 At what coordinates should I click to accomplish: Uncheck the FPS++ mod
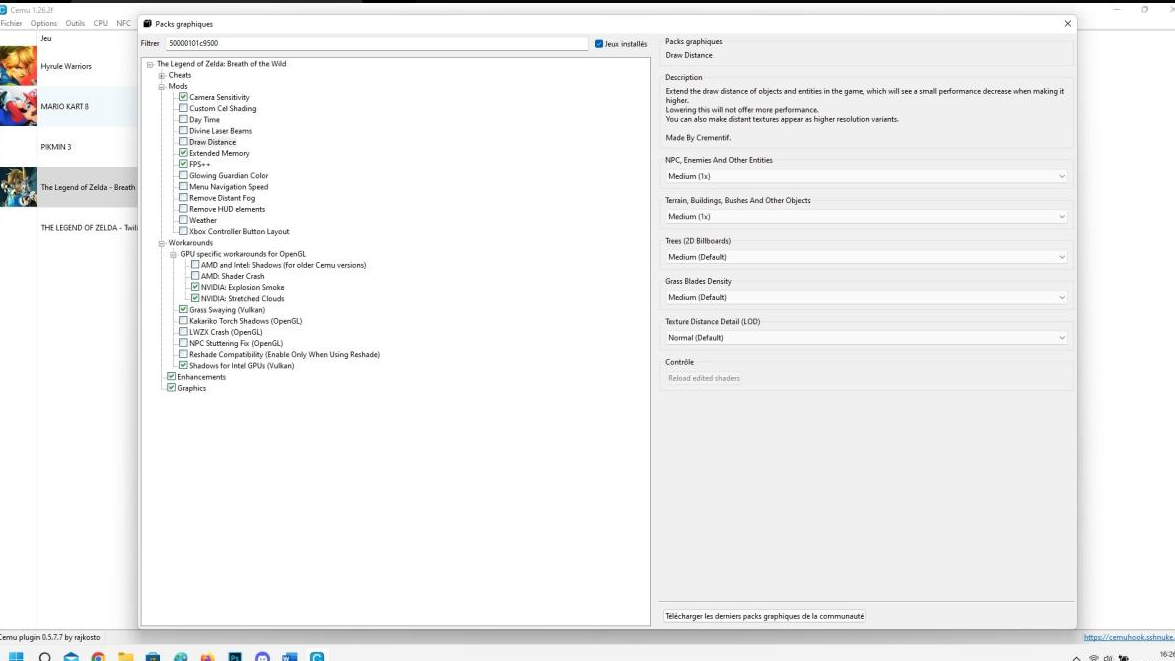pyautogui.click(x=183, y=164)
